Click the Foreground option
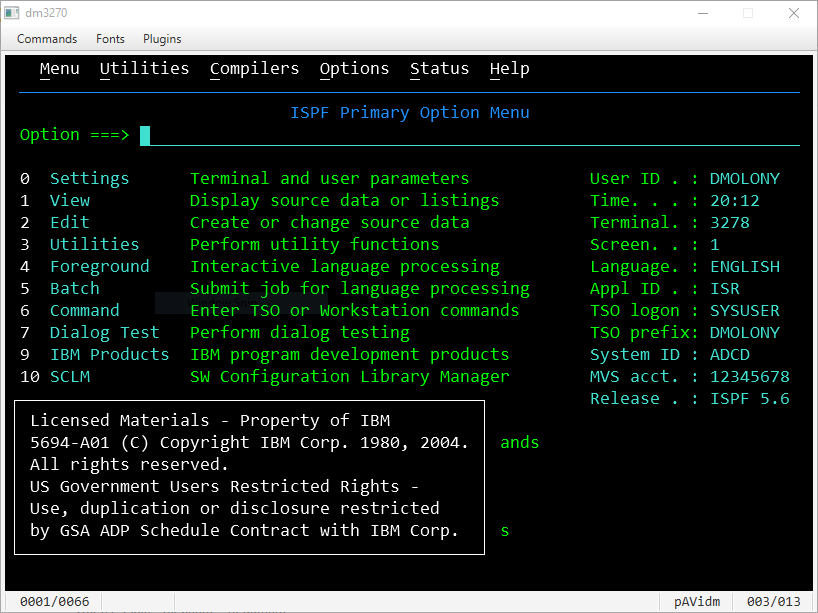The height and width of the screenshot is (613, 818). coord(100,267)
